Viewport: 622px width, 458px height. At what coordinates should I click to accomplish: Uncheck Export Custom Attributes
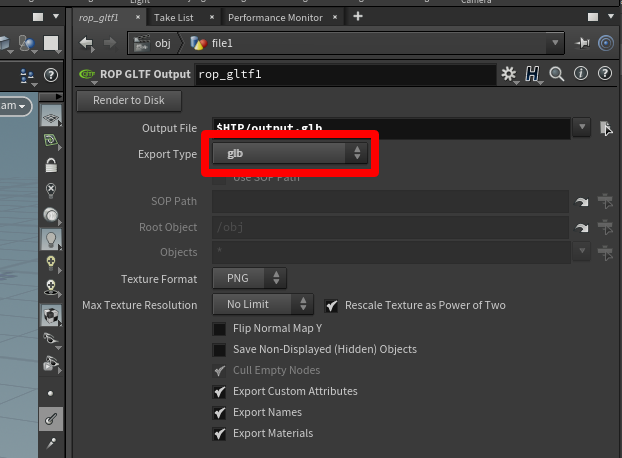[219, 392]
